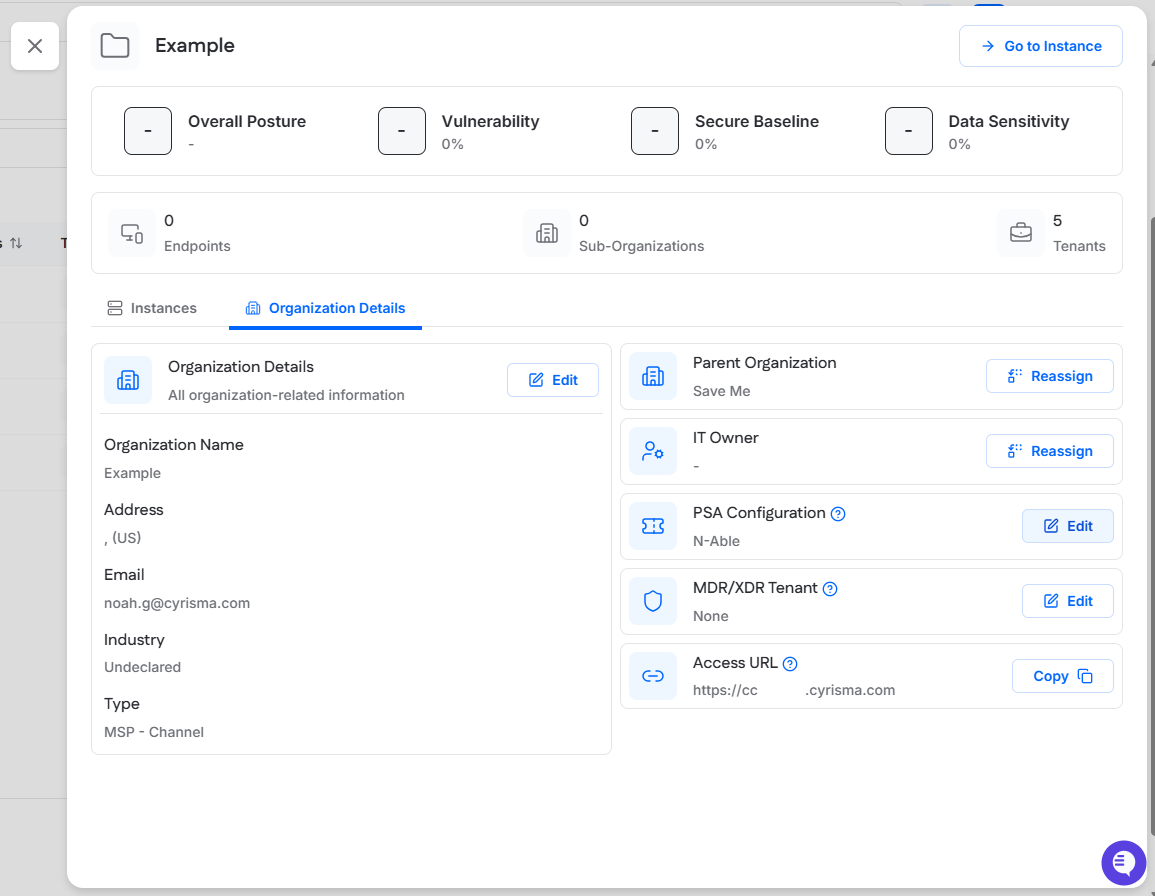
Task: Click the Example folder icon
Action: click(x=115, y=46)
